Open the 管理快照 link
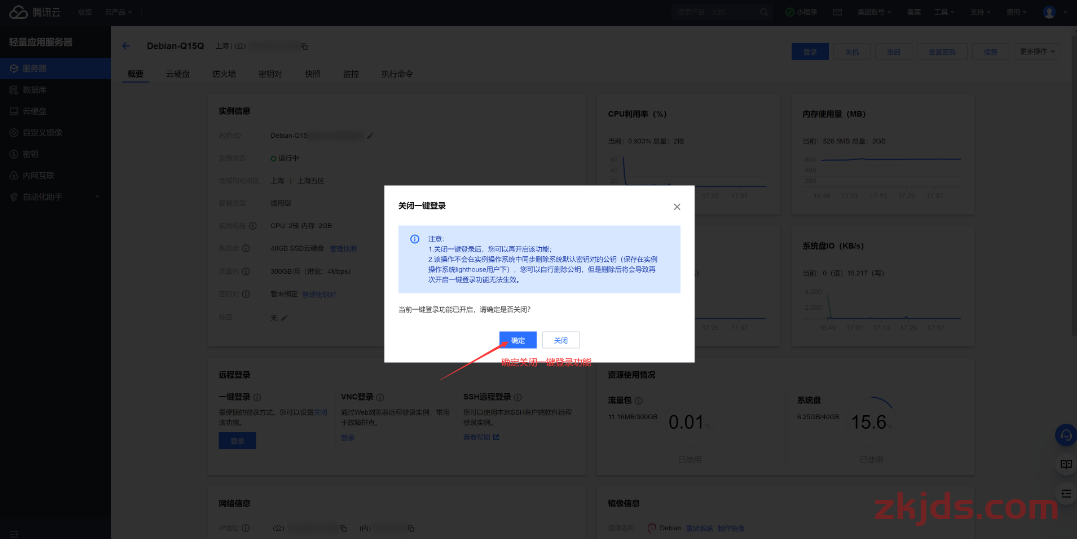This screenshot has height=539, width=1077. 343,249
